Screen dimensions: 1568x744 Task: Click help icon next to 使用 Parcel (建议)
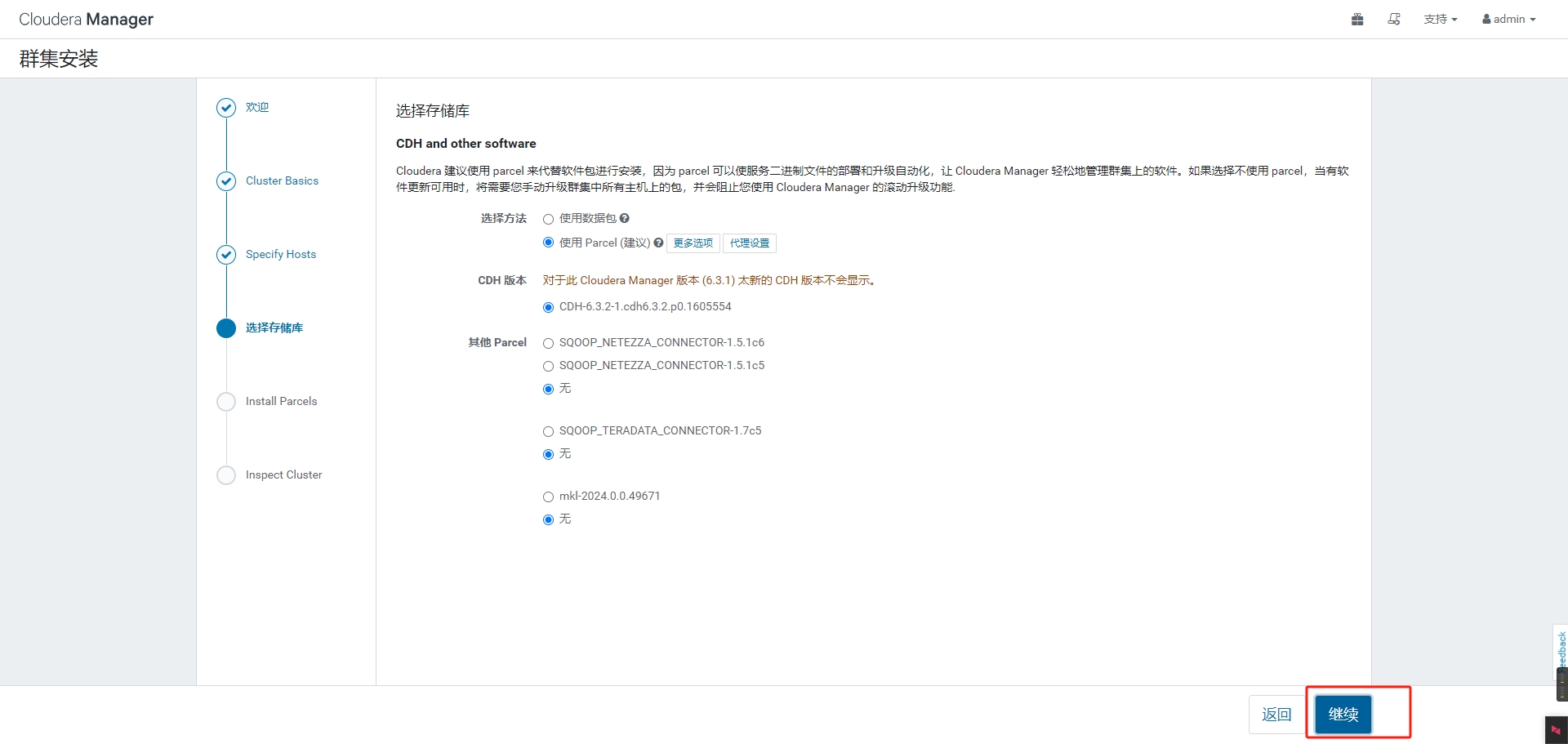658,243
